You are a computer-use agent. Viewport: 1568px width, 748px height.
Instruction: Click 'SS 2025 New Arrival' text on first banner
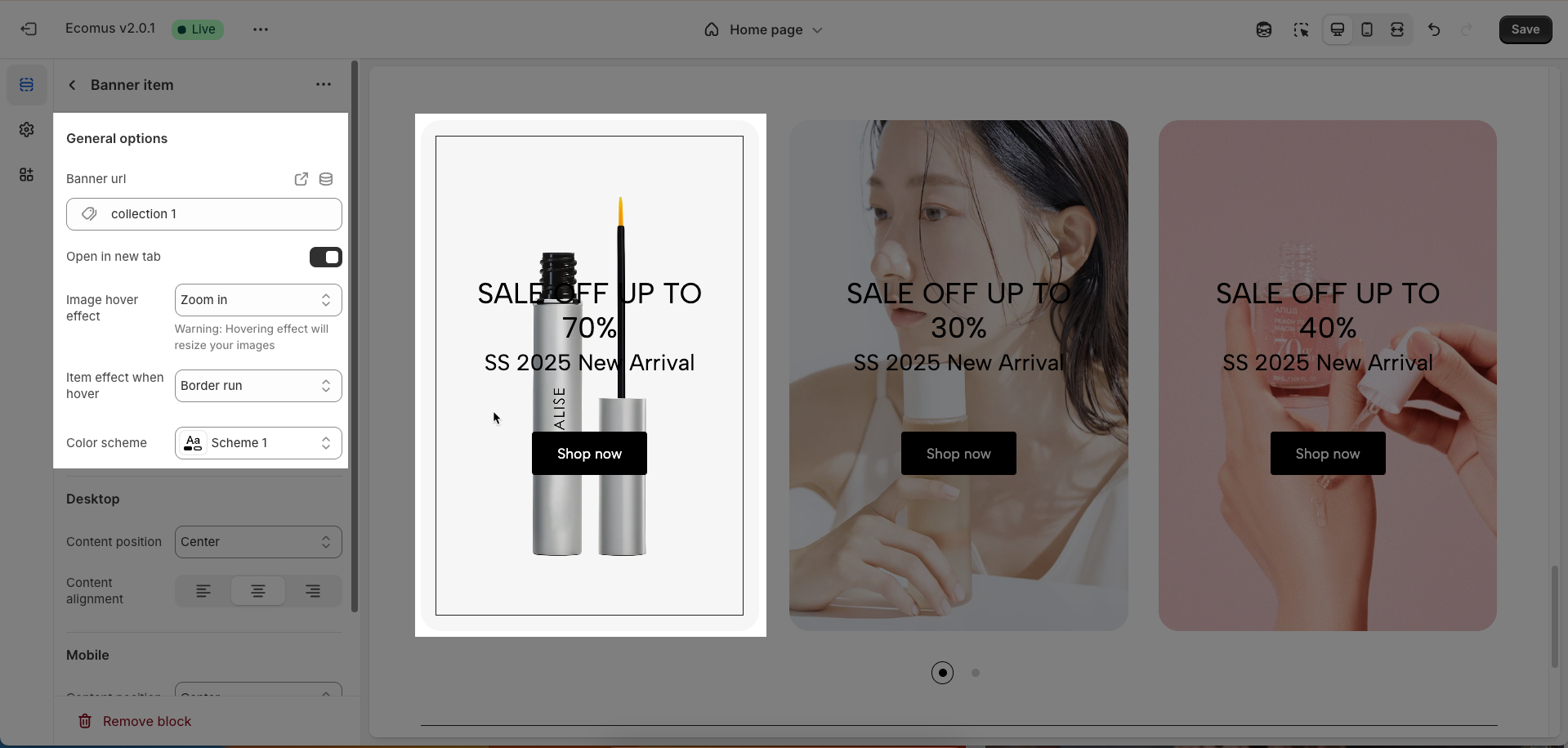pyautogui.click(x=589, y=363)
